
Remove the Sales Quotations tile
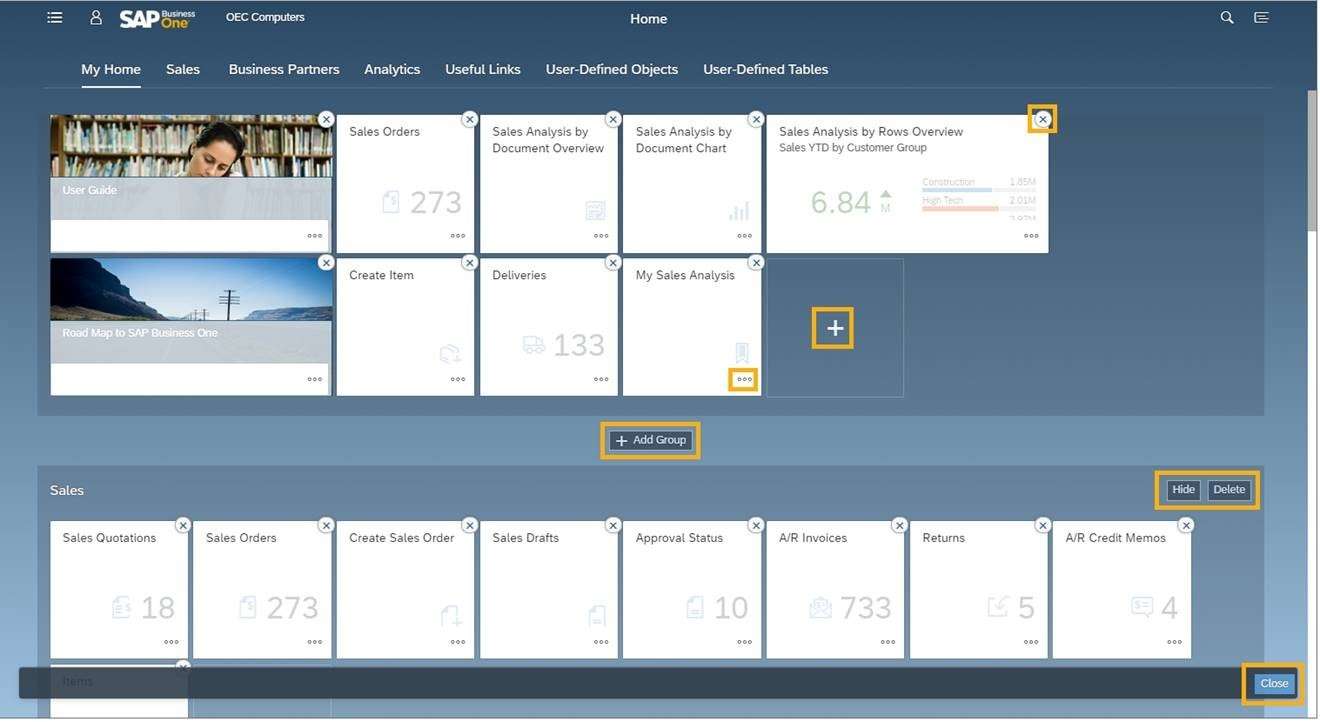click(x=183, y=526)
